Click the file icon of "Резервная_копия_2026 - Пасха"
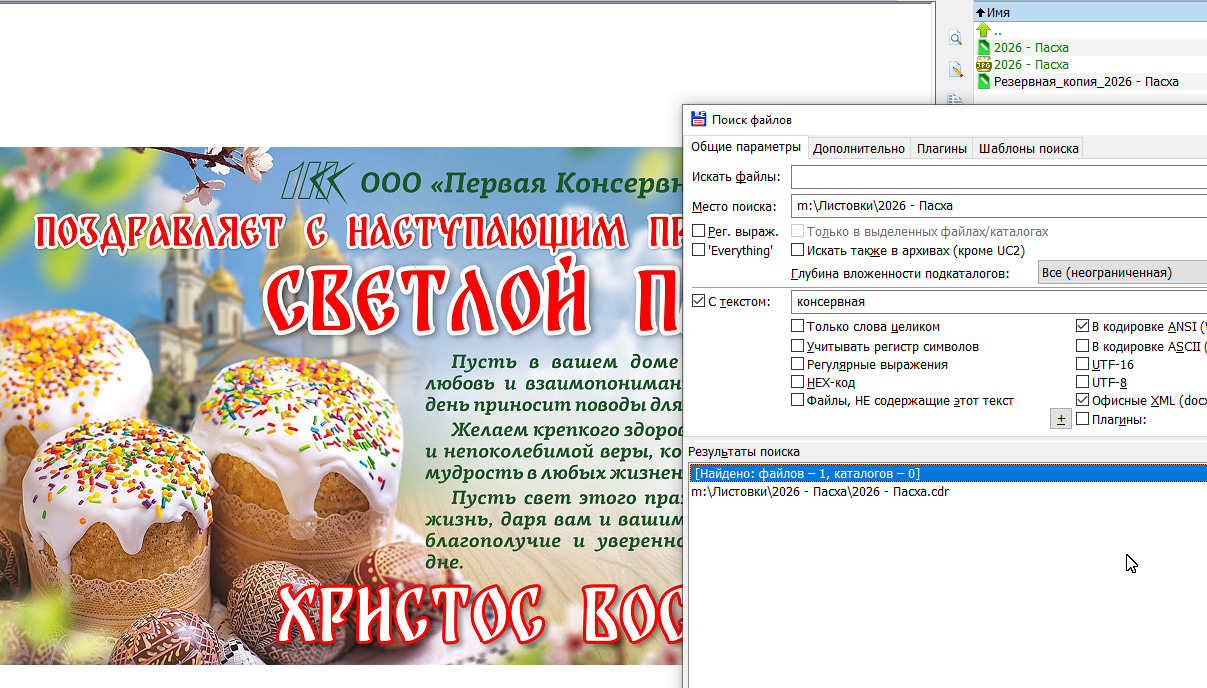This screenshot has height=688, width=1207. click(x=983, y=81)
